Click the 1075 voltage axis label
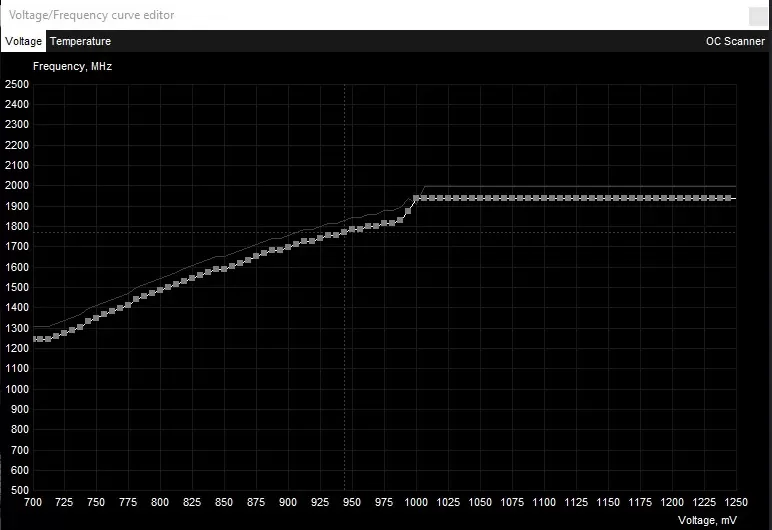The width and height of the screenshot is (772, 530). pos(512,502)
